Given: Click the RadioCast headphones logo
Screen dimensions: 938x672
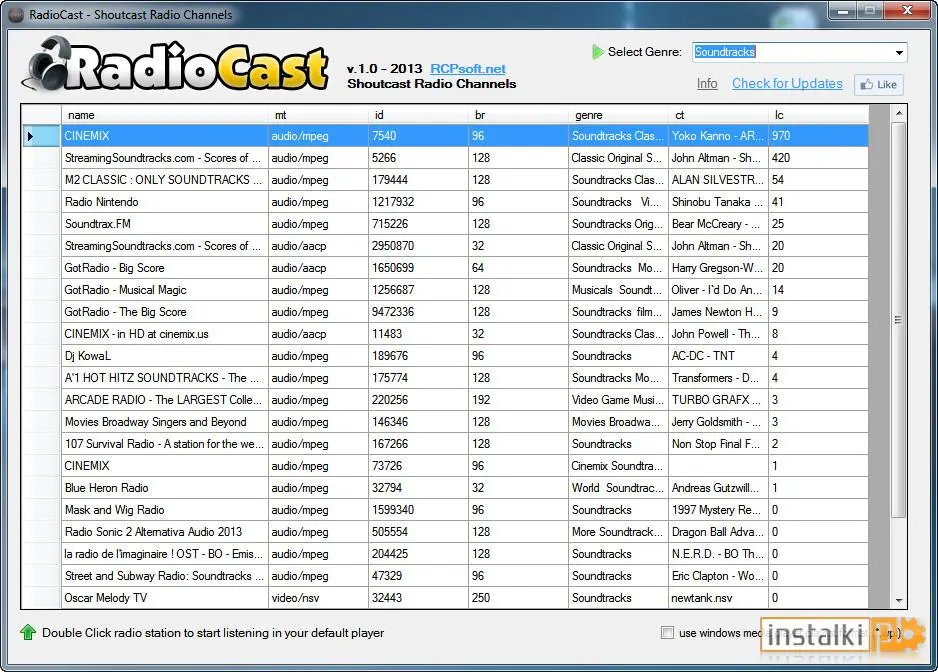Looking at the screenshot, I should [175, 66].
